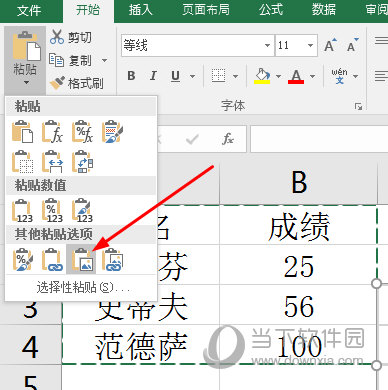Select column B header

[x=299, y=183]
